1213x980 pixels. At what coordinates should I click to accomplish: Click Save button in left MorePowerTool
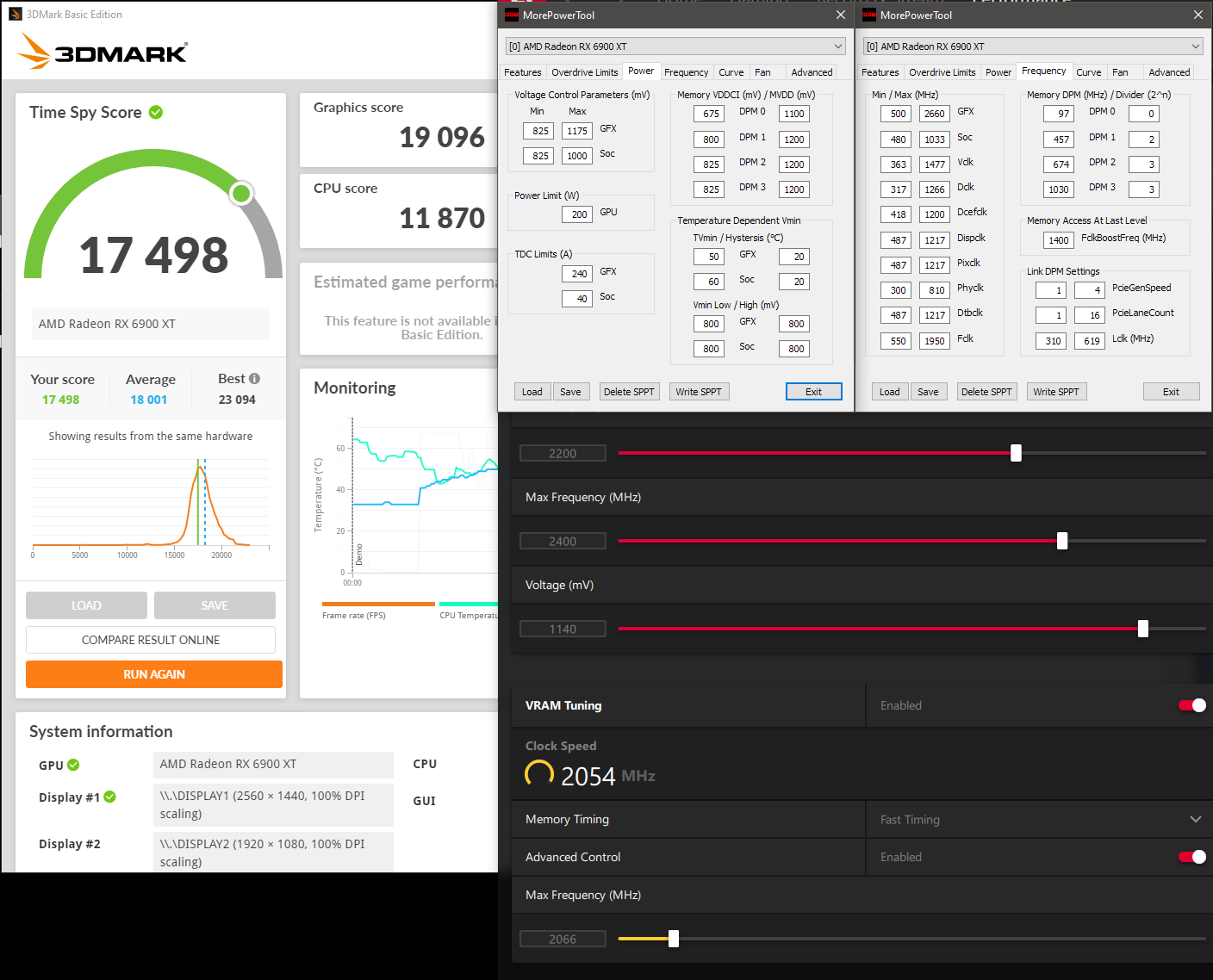click(x=570, y=392)
